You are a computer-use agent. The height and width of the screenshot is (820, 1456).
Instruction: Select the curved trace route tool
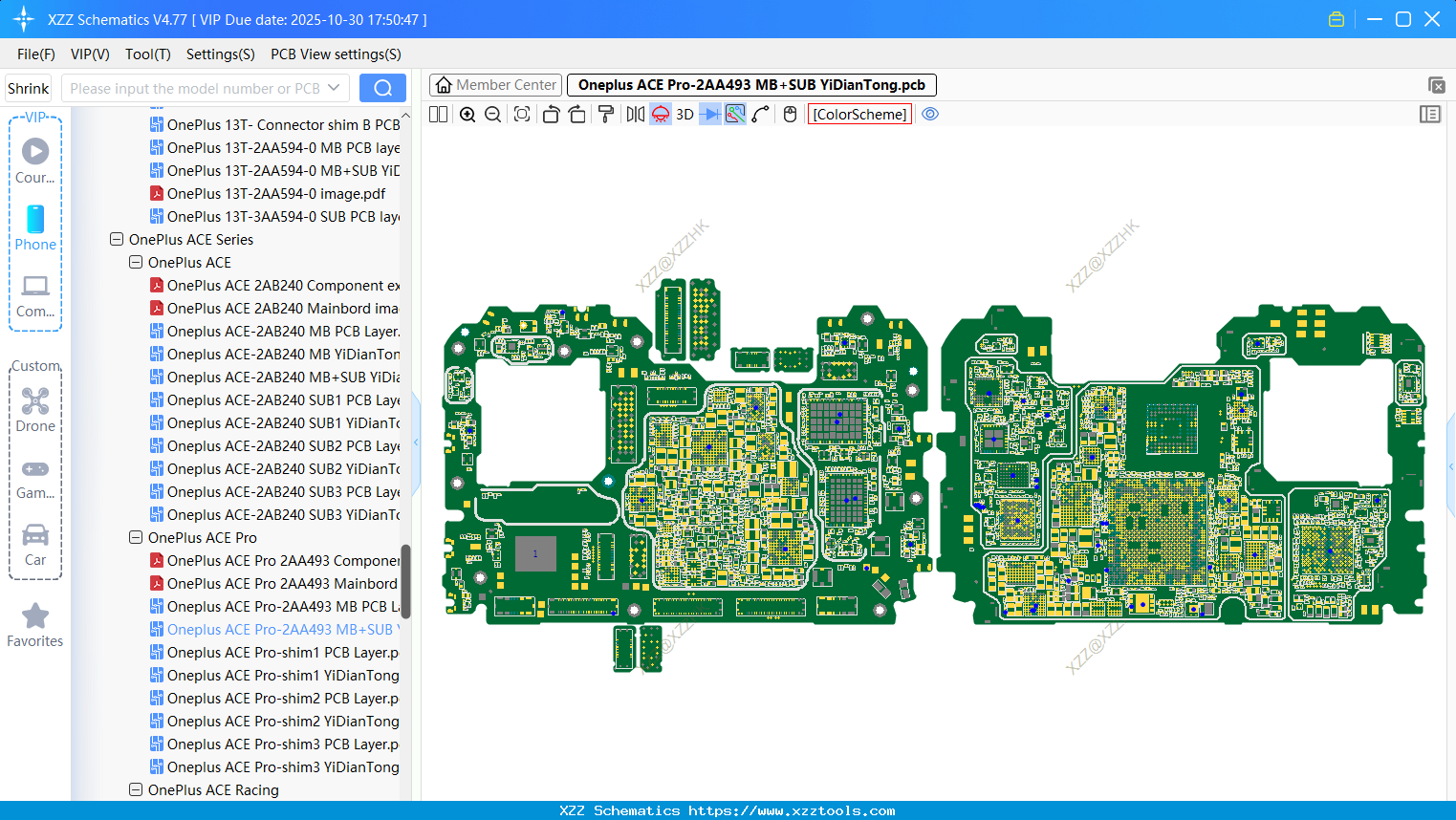pos(761,115)
